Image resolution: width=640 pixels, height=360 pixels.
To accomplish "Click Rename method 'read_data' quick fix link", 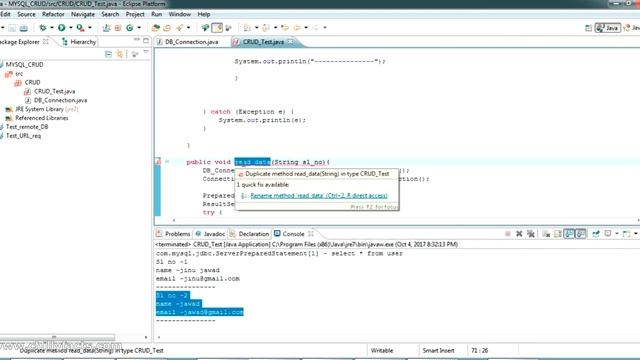I will pyautogui.click(x=319, y=196).
